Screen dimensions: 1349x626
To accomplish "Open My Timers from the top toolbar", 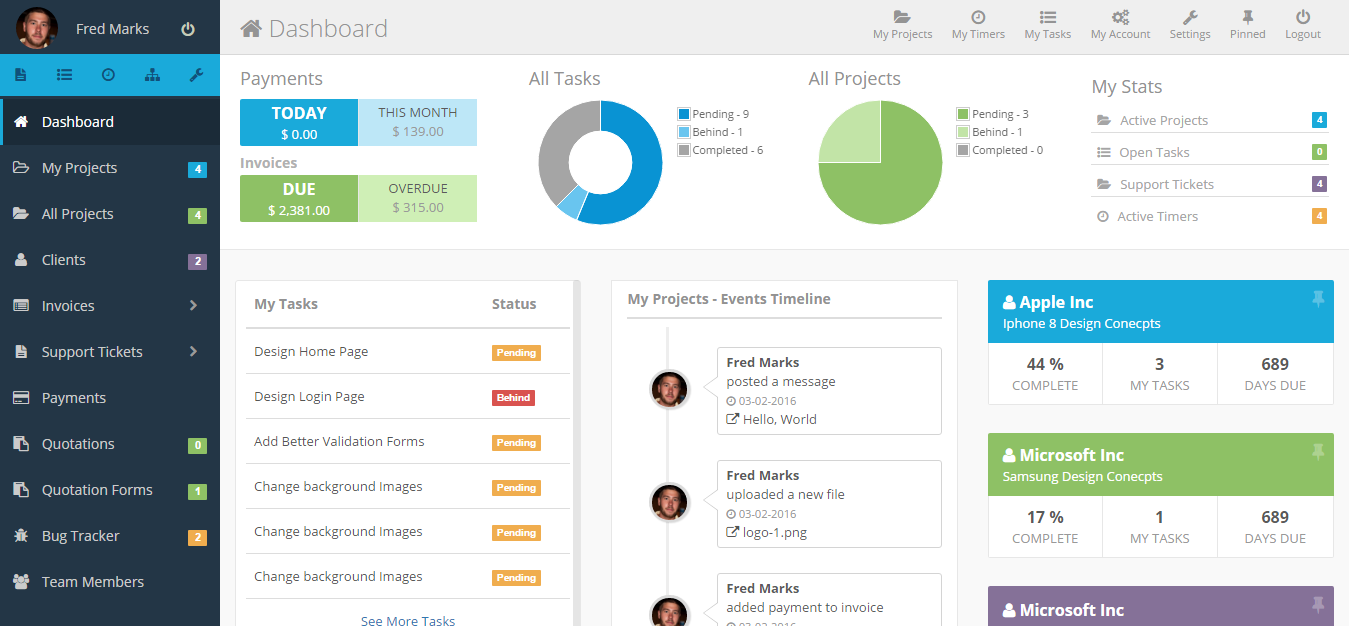I will (978, 25).
